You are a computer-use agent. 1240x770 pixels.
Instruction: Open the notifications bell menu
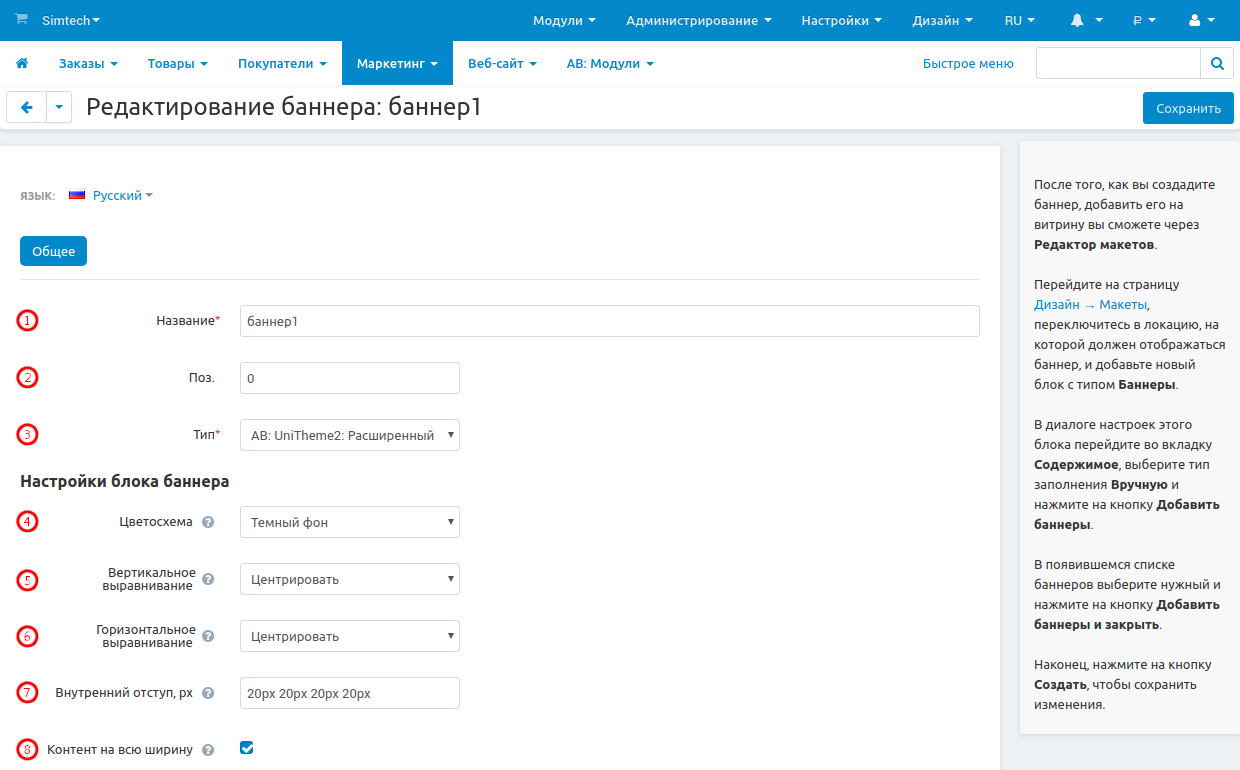coord(1085,20)
